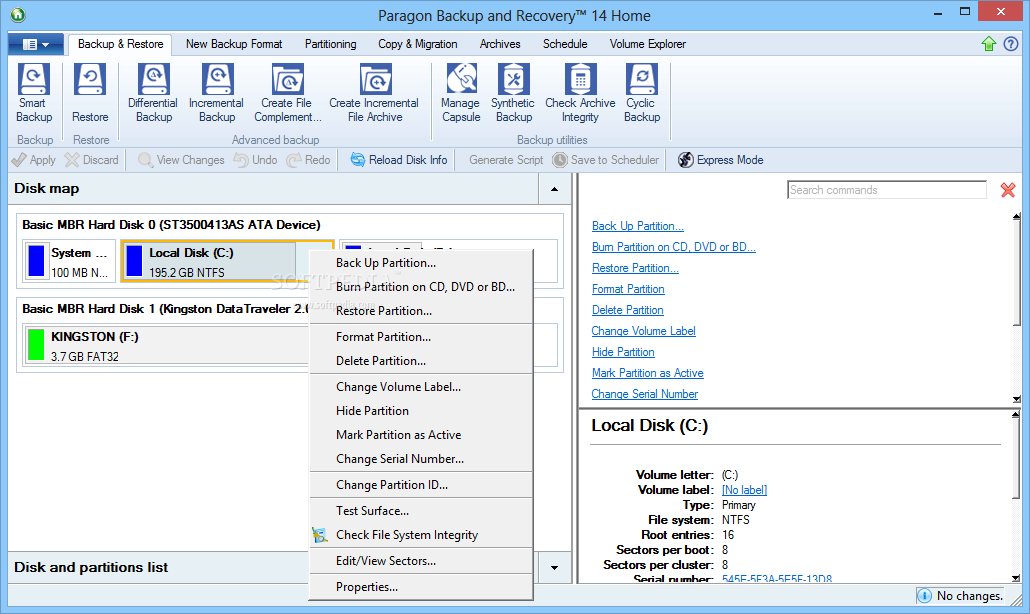Open the Schedule tab

(x=565, y=44)
